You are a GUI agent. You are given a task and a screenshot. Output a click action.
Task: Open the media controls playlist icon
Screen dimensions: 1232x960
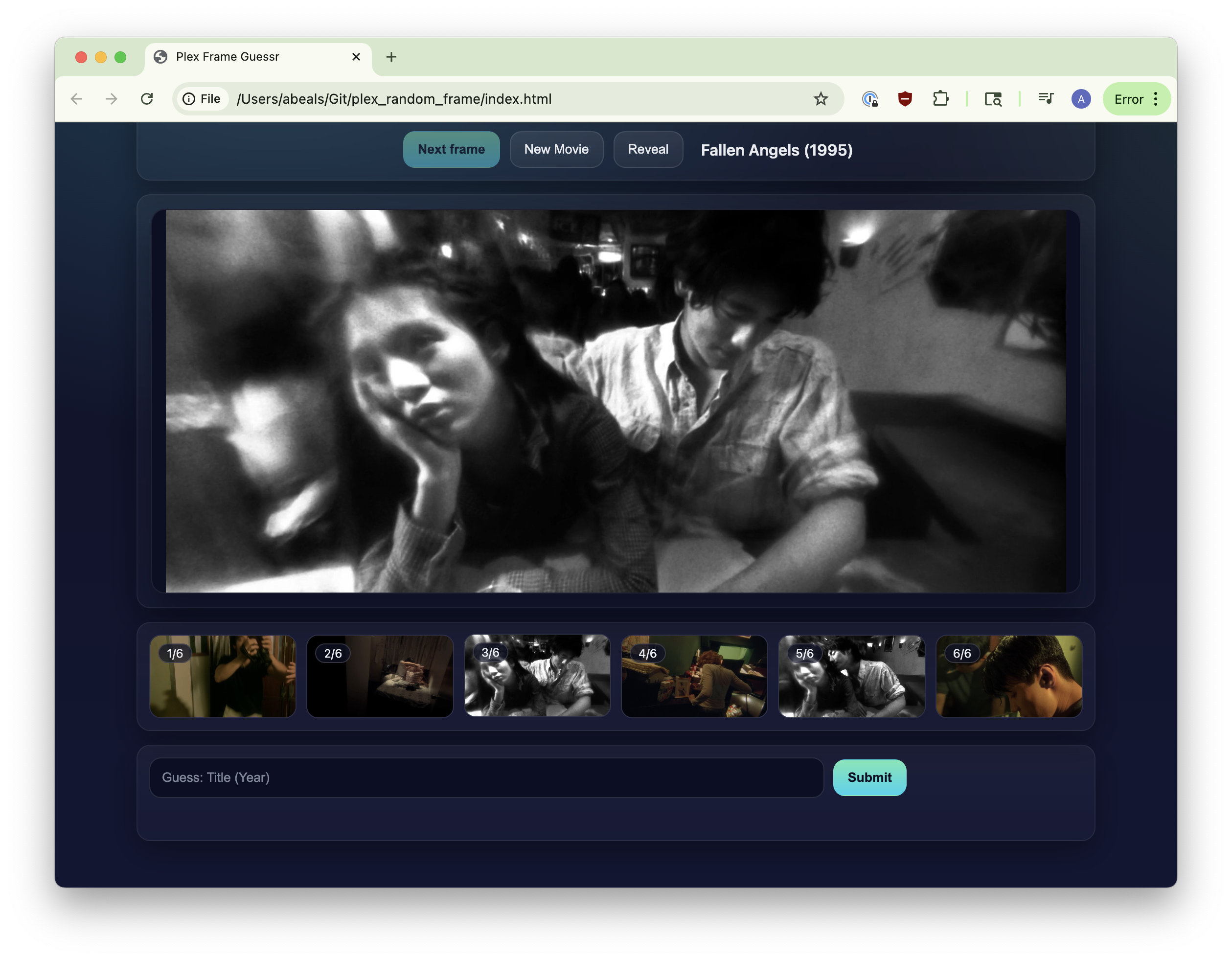coord(1046,99)
